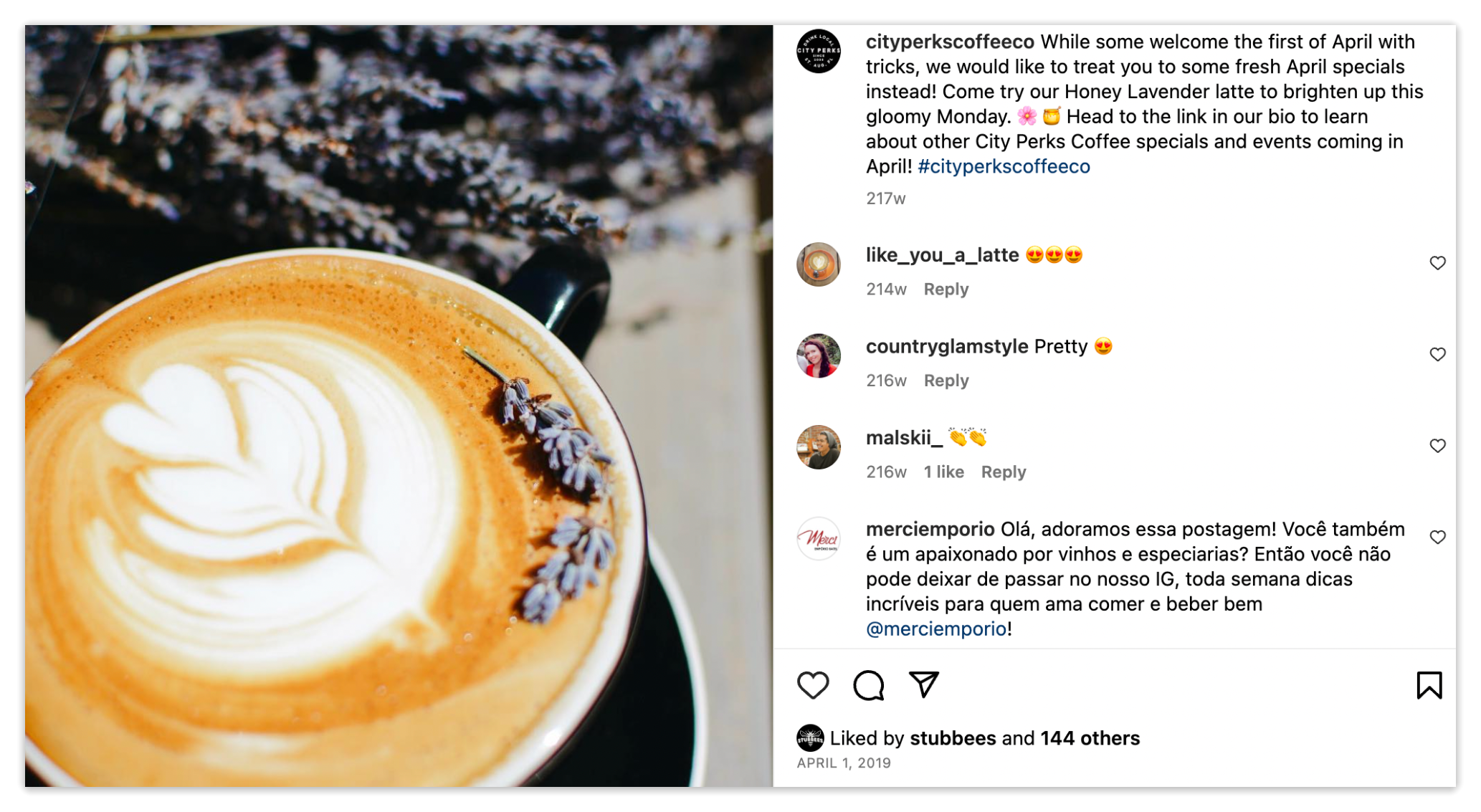This screenshot has height=812, width=1481.
Task: Like the merciemporio comment
Action: [1437, 537]
